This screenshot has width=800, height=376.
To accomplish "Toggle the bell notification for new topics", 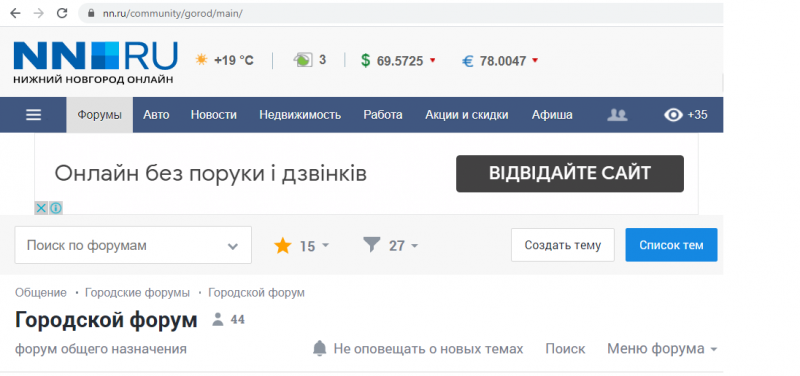I will point(319,348).
